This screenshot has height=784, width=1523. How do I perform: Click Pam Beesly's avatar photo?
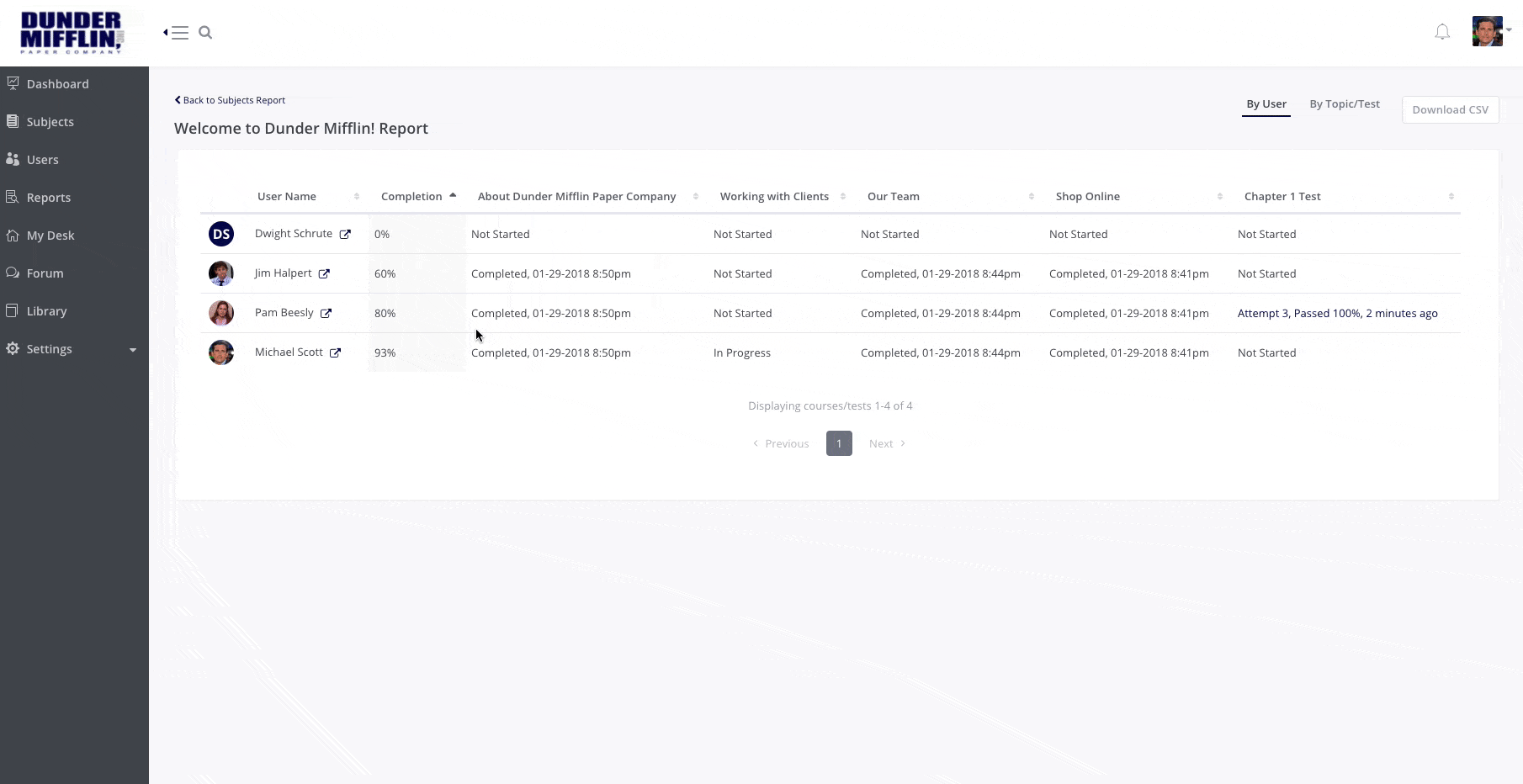[221, 313]
